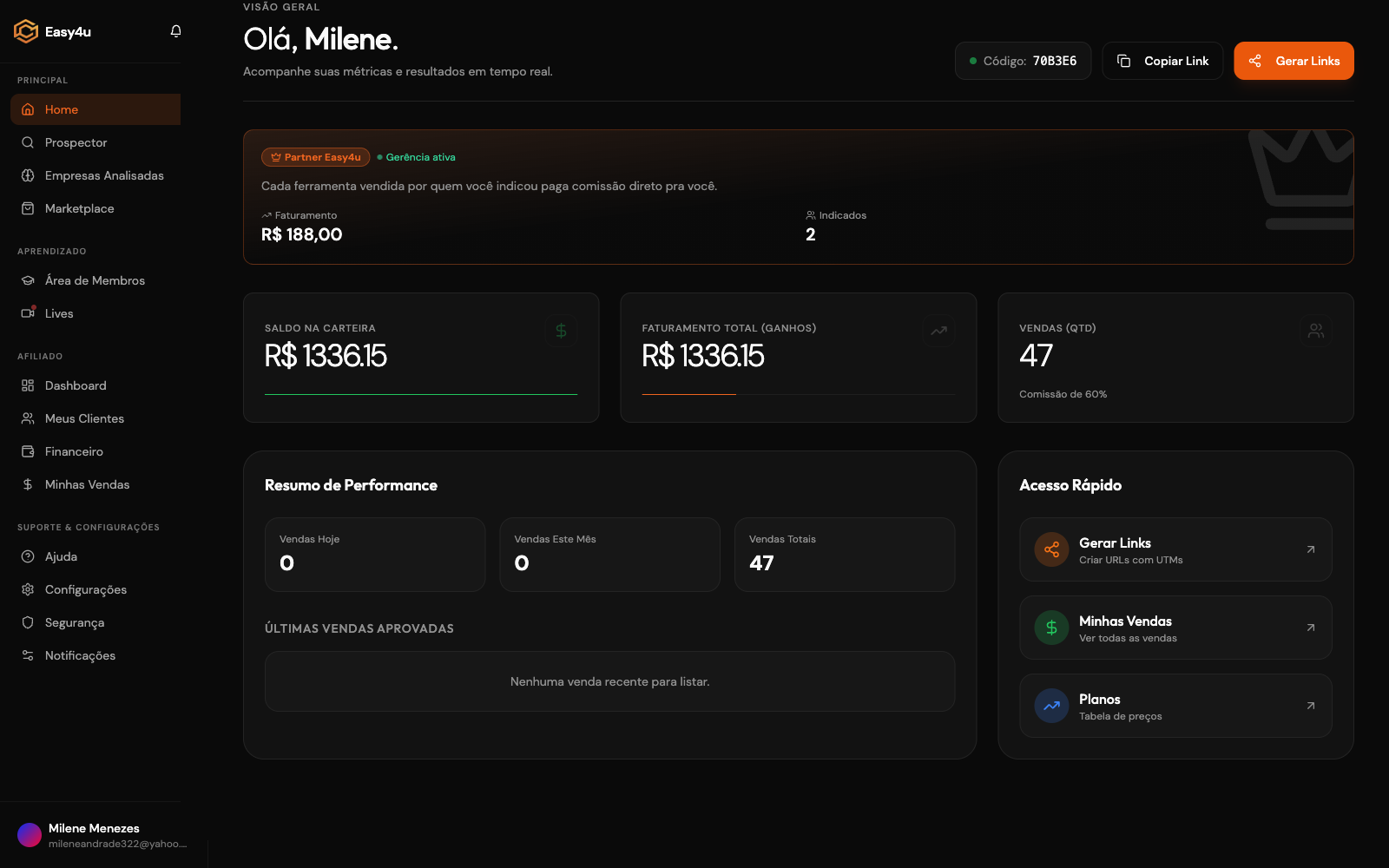Click the users icon in Vendas card
Viewport: 1389px width, 868px height.
[1315, 331]
